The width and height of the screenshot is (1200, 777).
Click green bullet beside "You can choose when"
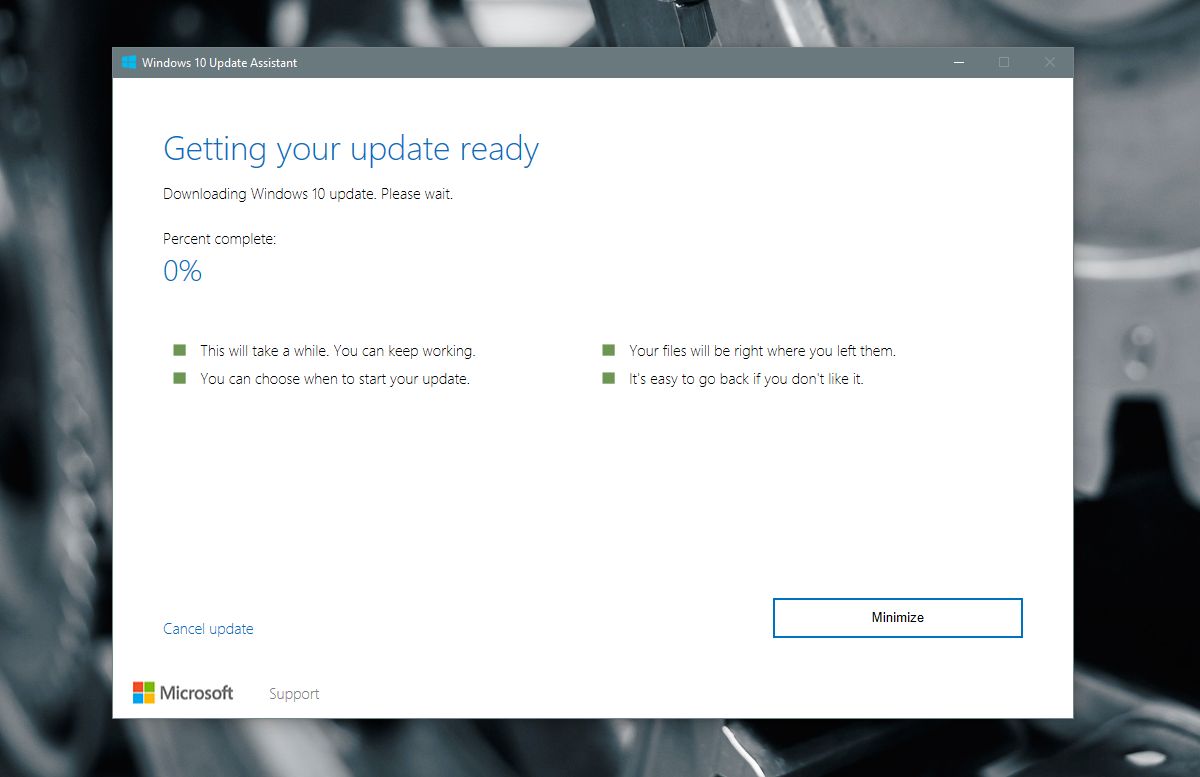(180, 378)
